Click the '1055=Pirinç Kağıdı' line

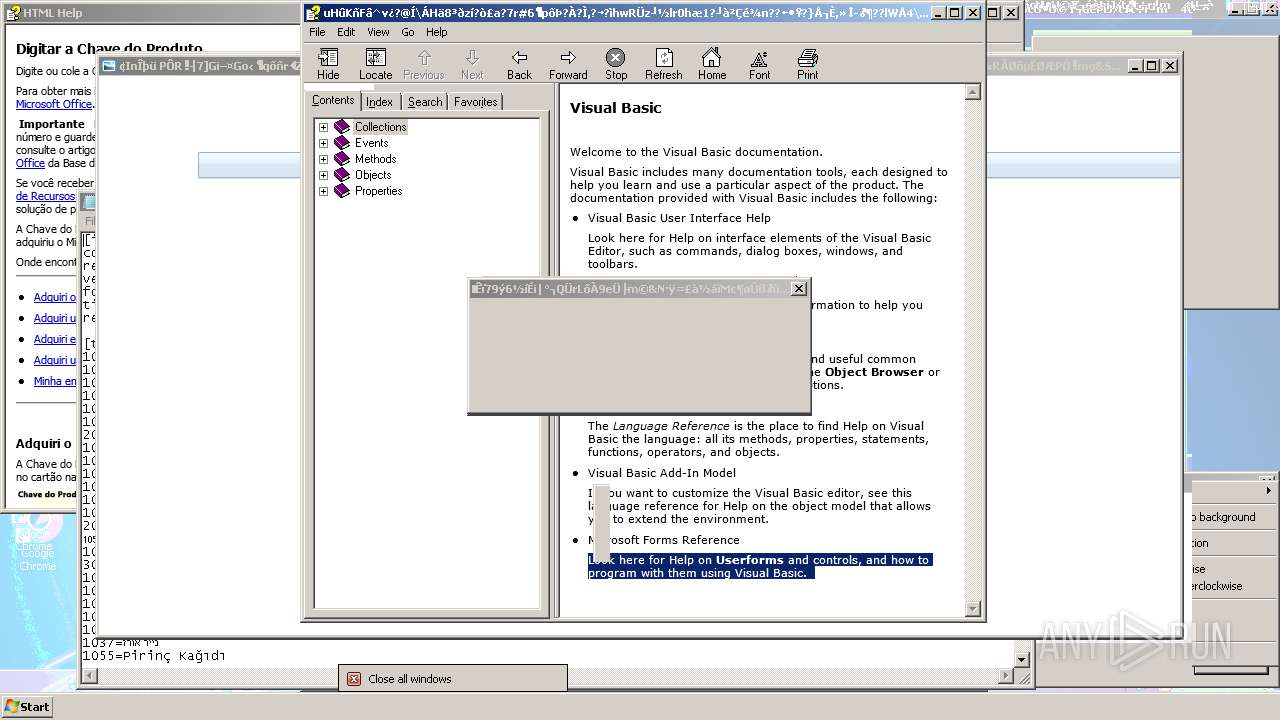[x=154, y=656]
